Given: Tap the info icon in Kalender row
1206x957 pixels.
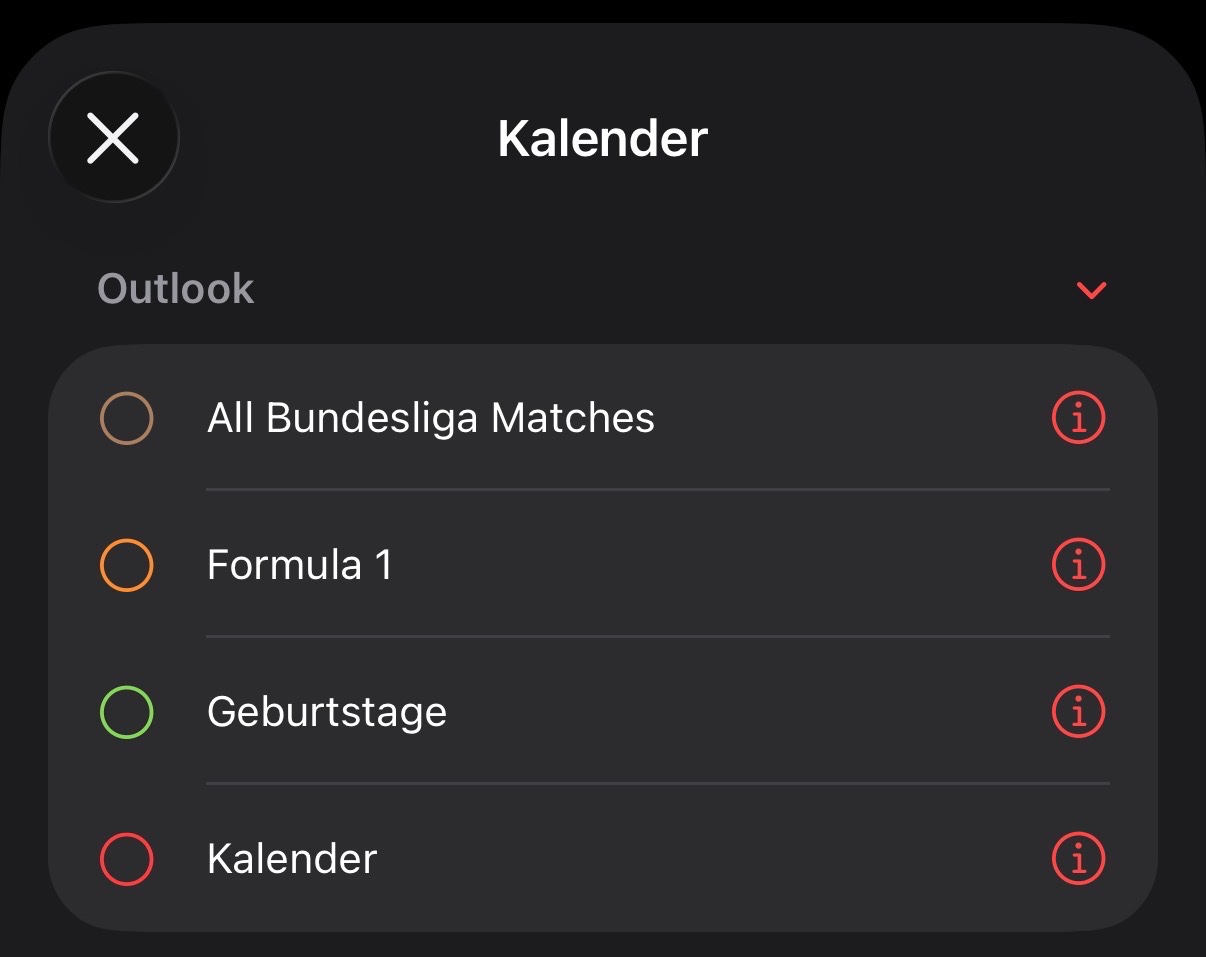Looking at the screenshot, I should (1078, 859).
